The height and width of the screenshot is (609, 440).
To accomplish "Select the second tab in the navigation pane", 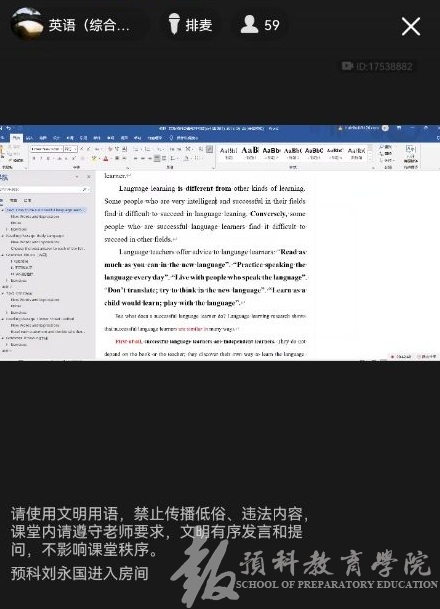I will (x=14, y=200).
